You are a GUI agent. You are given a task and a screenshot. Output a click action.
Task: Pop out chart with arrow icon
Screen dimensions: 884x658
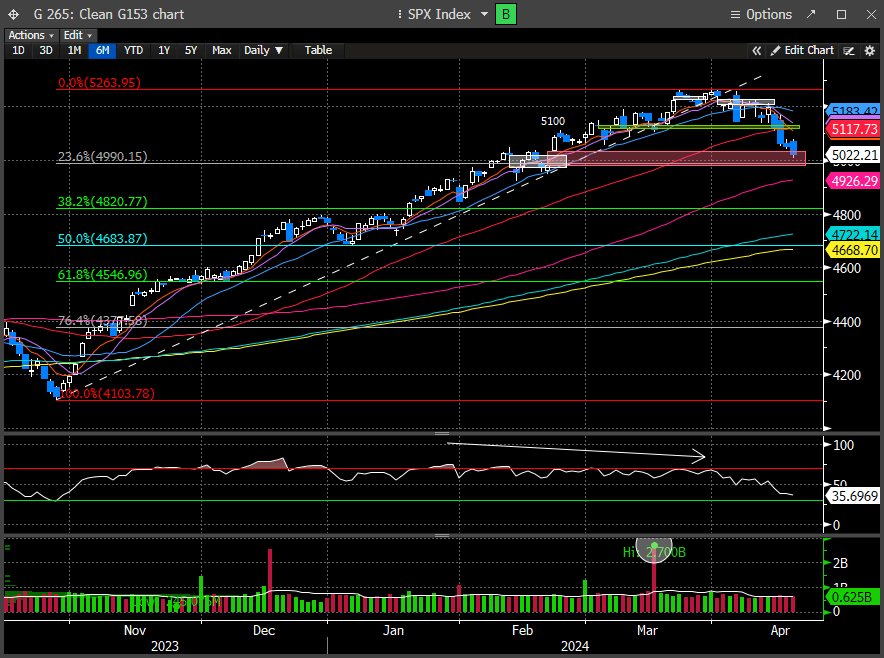[811, 14]
